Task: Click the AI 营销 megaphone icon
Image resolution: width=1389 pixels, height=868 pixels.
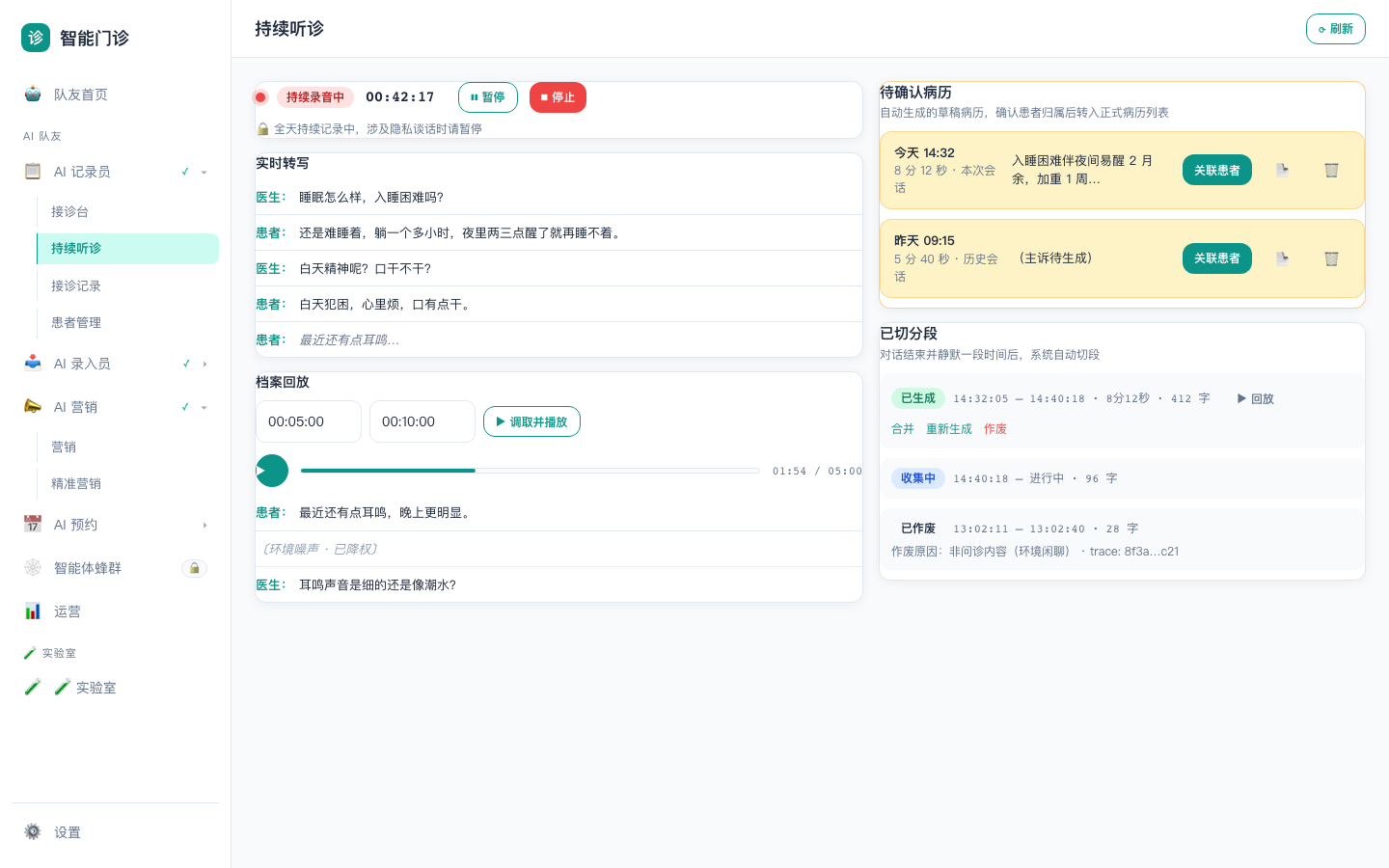Action: tap(33, 407)
